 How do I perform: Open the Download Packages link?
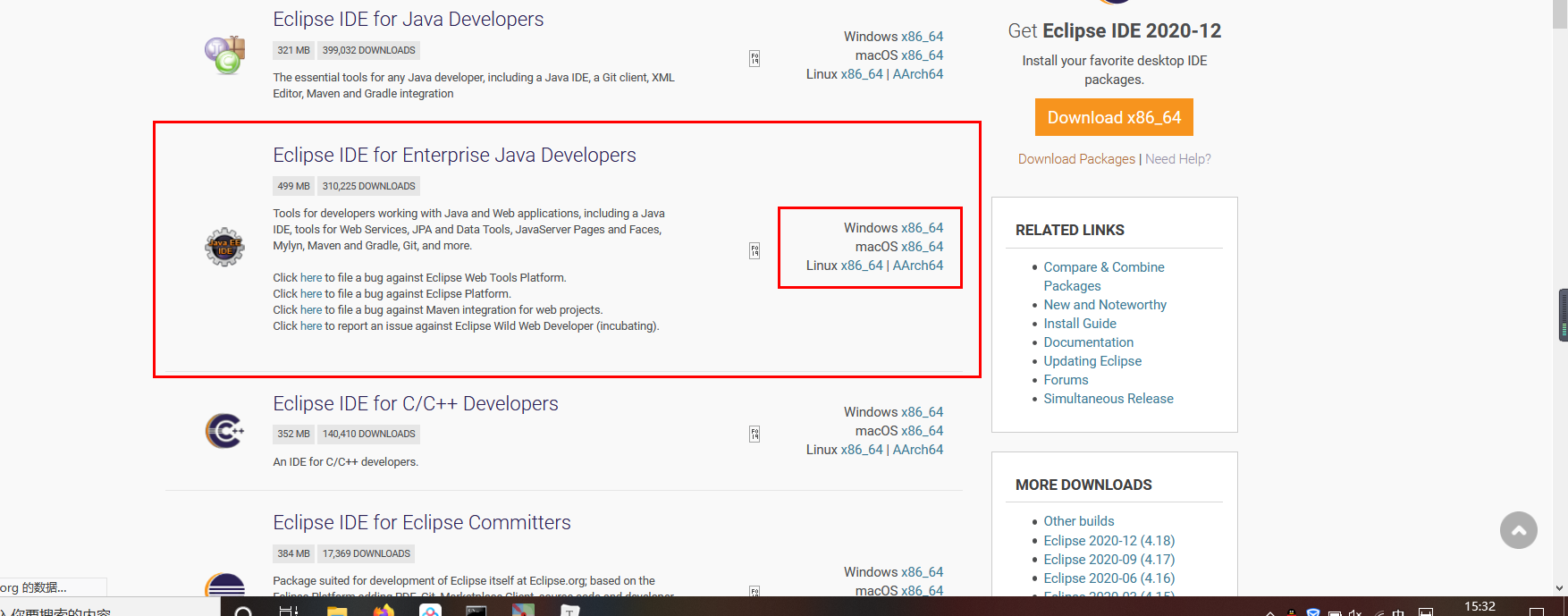(x=1076, y=159)
